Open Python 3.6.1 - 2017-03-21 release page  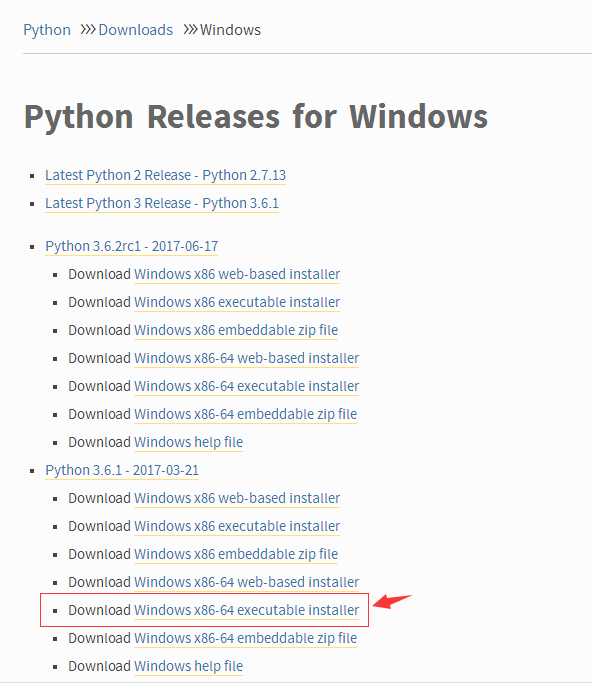coord(122,470)
